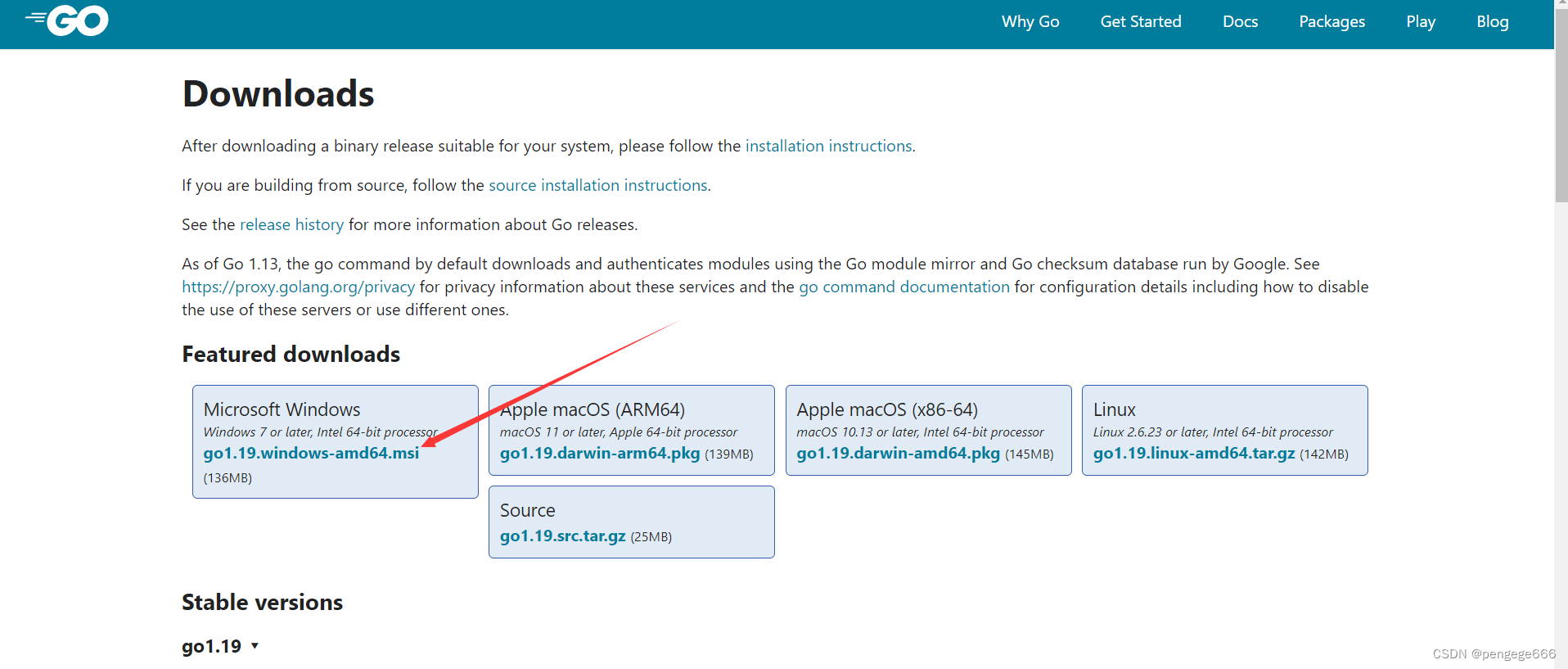1568x669 pixels.
Task: Click the Apple macOS (x86-64) card title
Action: pyautogui.click(x=888, y=409)
